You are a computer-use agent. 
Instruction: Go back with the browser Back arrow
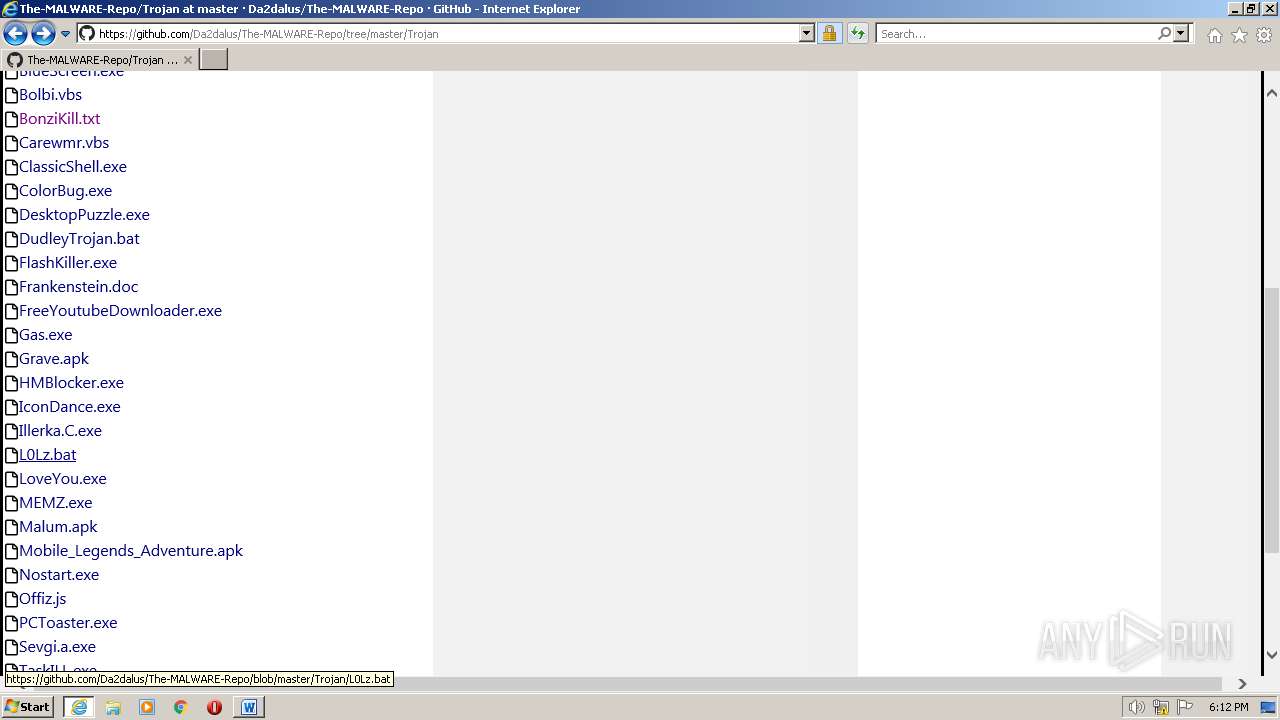[15, 34]
